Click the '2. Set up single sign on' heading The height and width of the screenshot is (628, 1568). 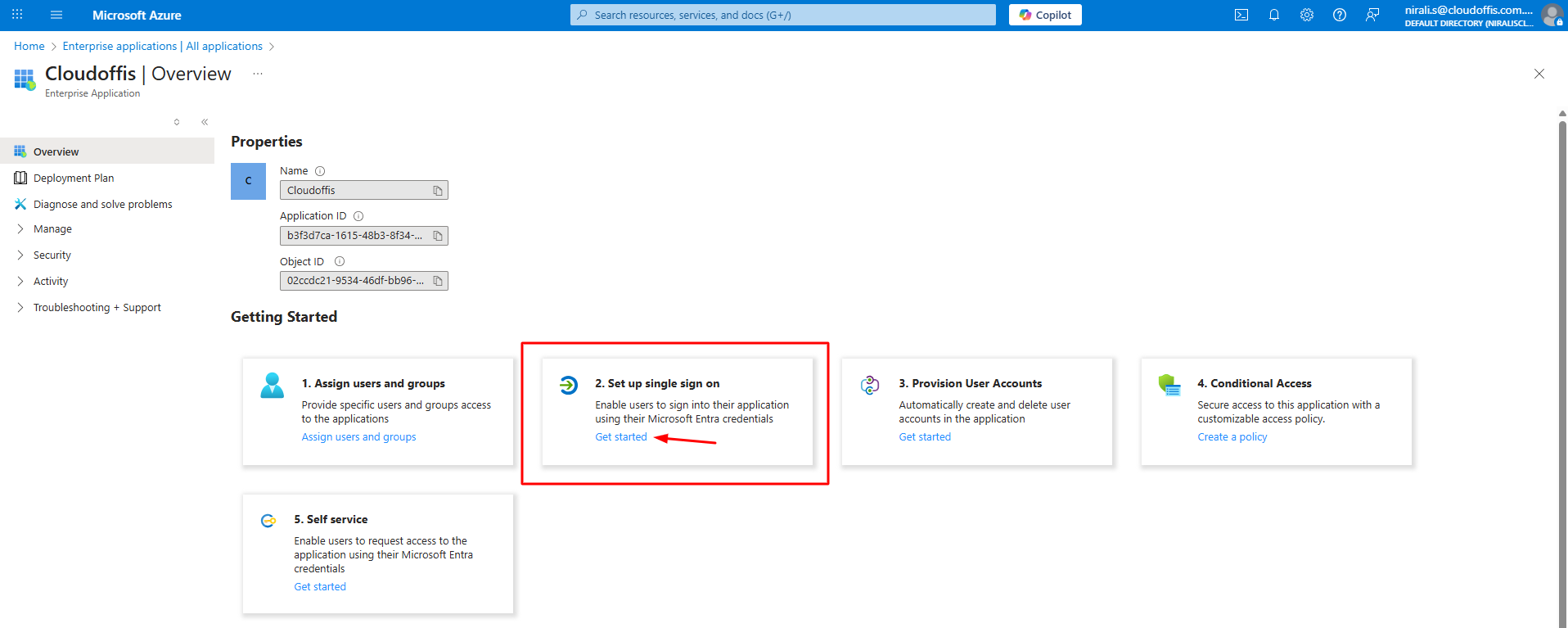(x=657, y=383)
